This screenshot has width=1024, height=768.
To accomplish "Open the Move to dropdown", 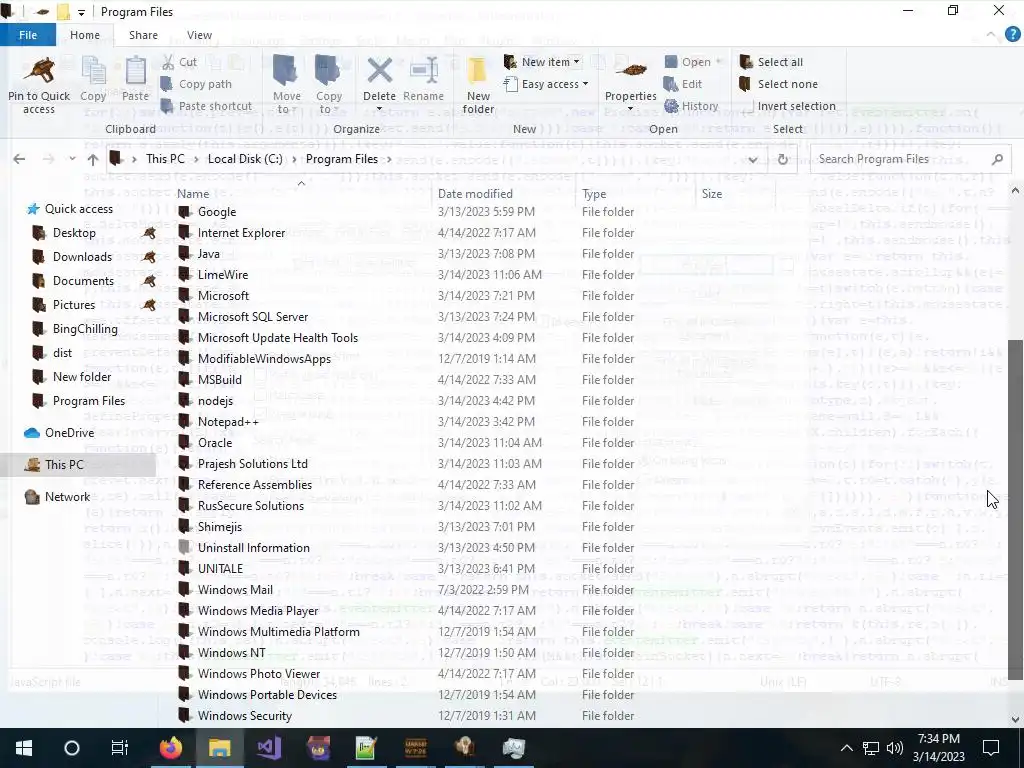I will (287, 85).
